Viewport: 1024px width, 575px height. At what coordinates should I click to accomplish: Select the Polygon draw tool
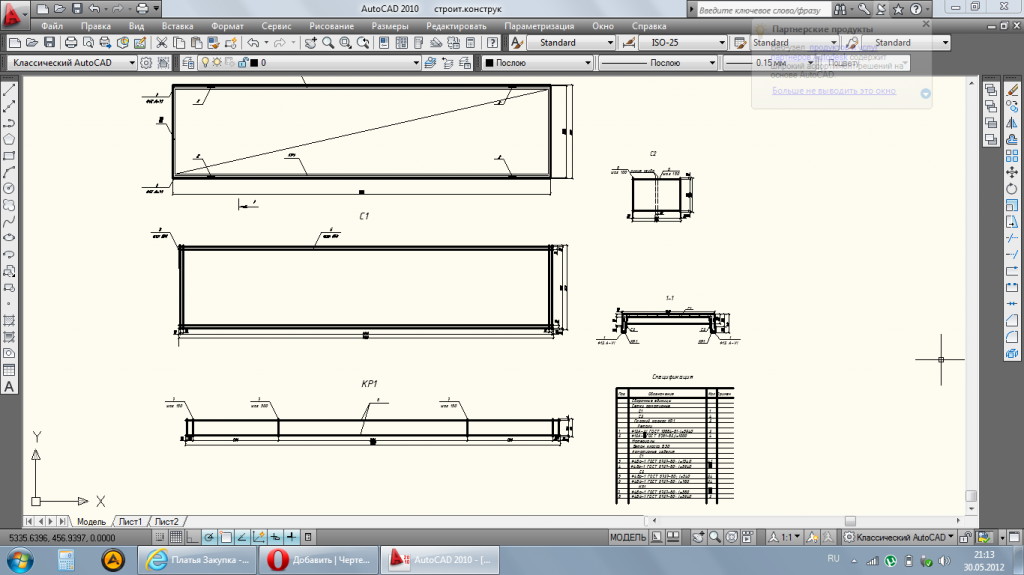9,139
